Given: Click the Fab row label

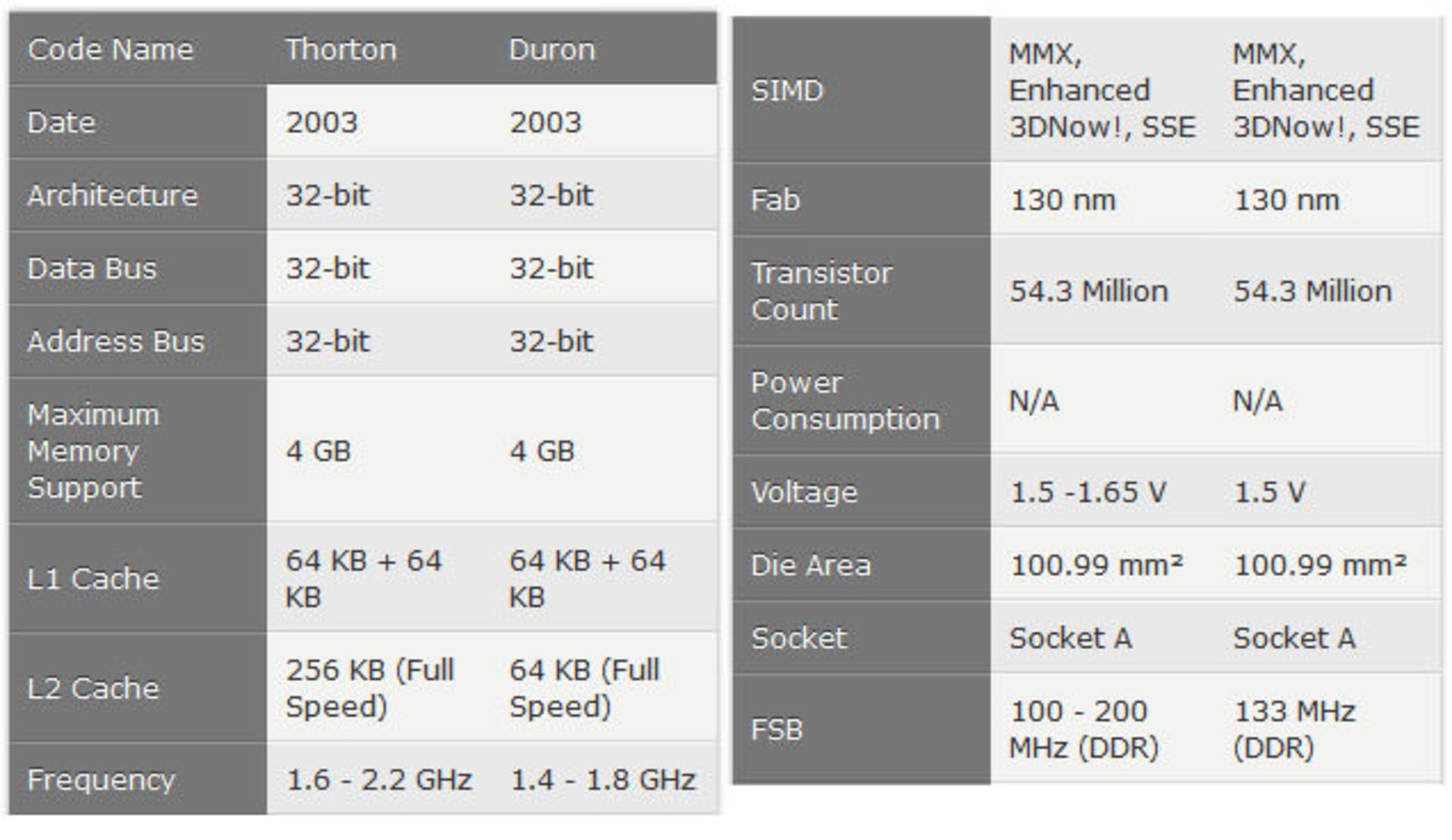Looking at the screenshot, I should [775, 200].
